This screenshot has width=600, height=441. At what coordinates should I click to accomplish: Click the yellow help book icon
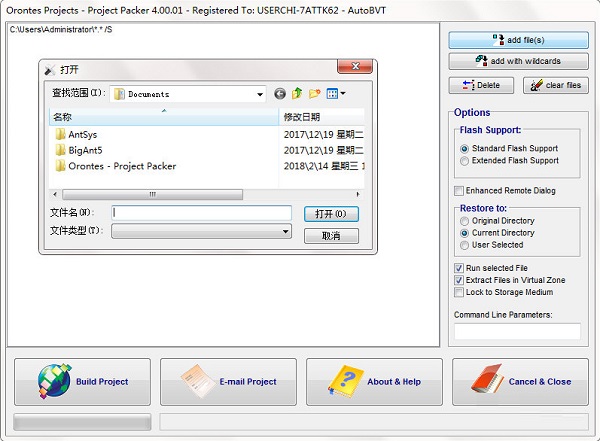[x=345, y=381]
